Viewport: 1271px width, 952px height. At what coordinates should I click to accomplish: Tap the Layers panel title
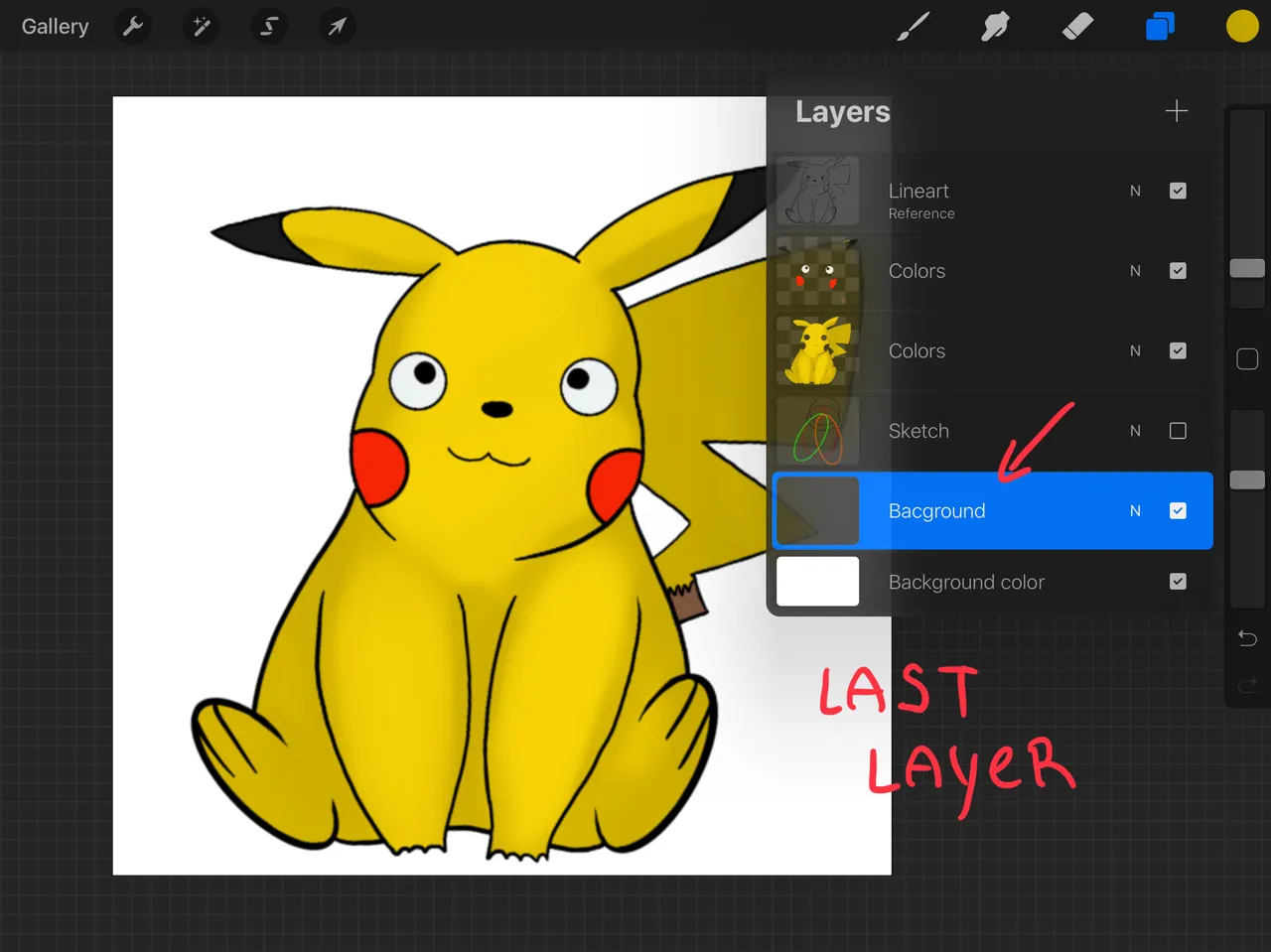tap(842, 112)
